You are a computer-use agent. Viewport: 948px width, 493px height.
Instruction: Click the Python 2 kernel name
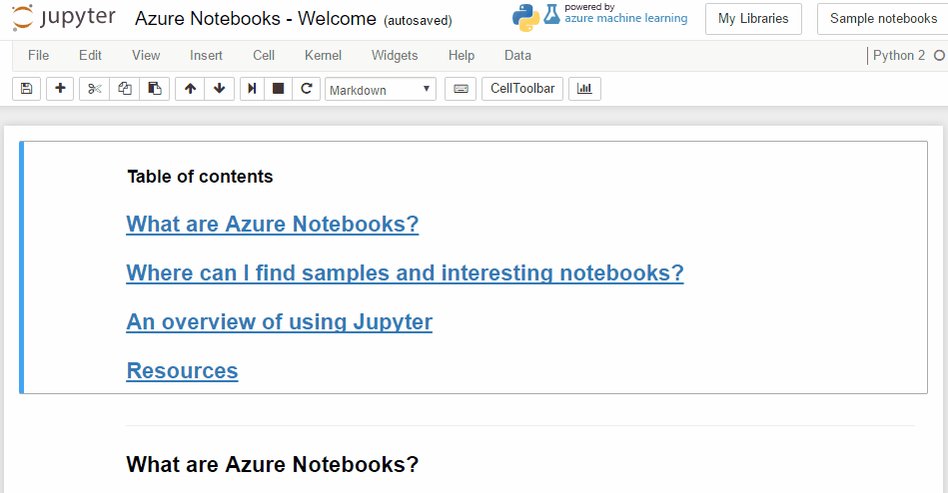click(x=898, y=56)
